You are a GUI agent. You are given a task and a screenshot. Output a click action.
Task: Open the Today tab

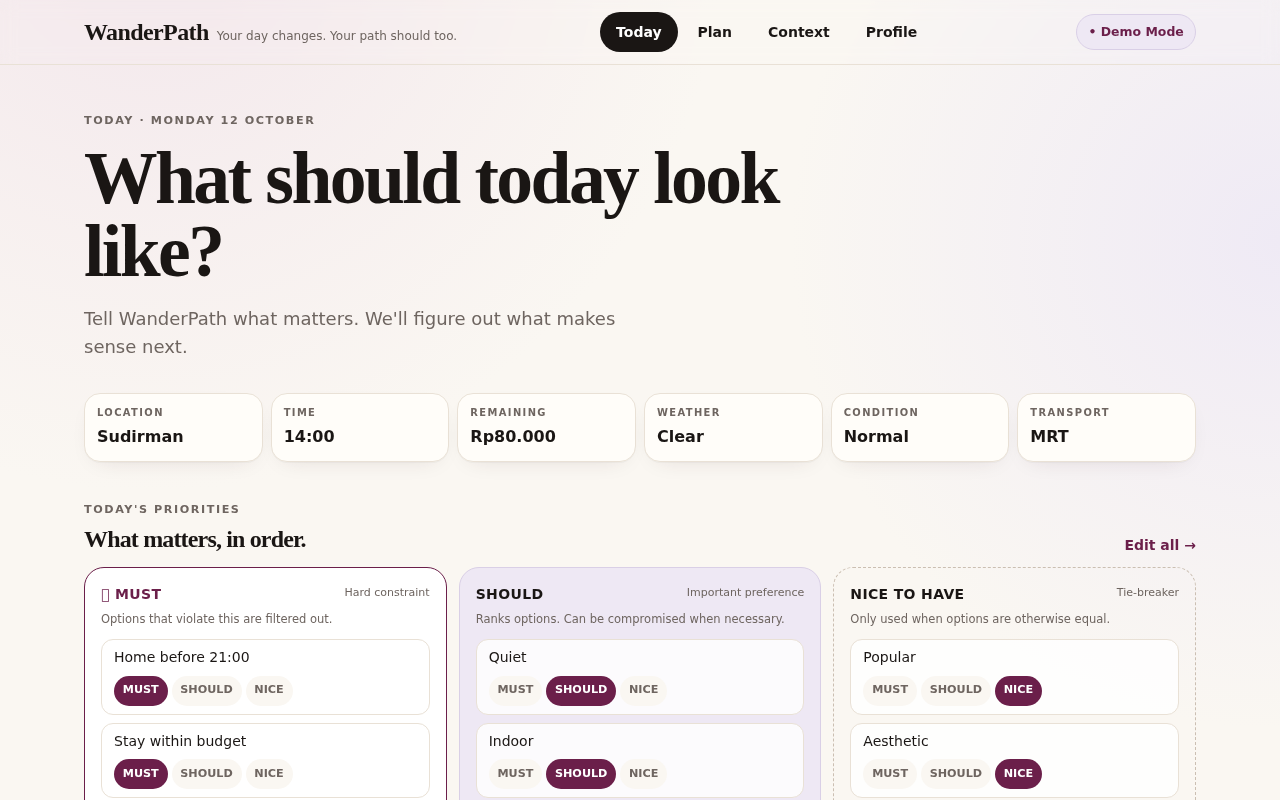(x=638, y=32)
